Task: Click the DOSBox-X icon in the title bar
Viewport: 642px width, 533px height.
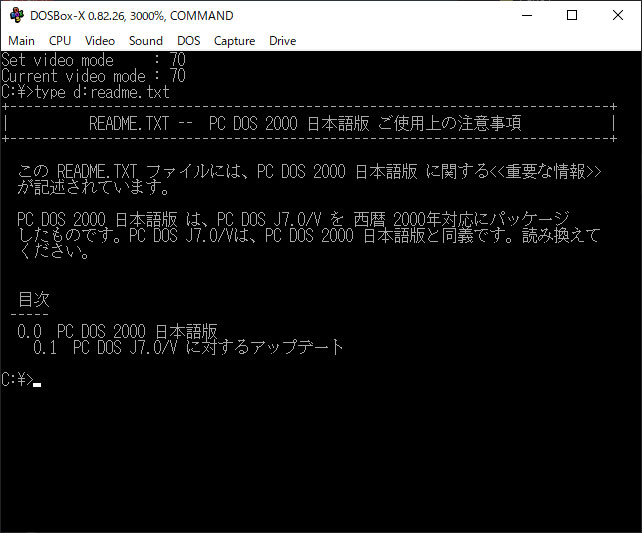Action: click(x=16, y=15)
